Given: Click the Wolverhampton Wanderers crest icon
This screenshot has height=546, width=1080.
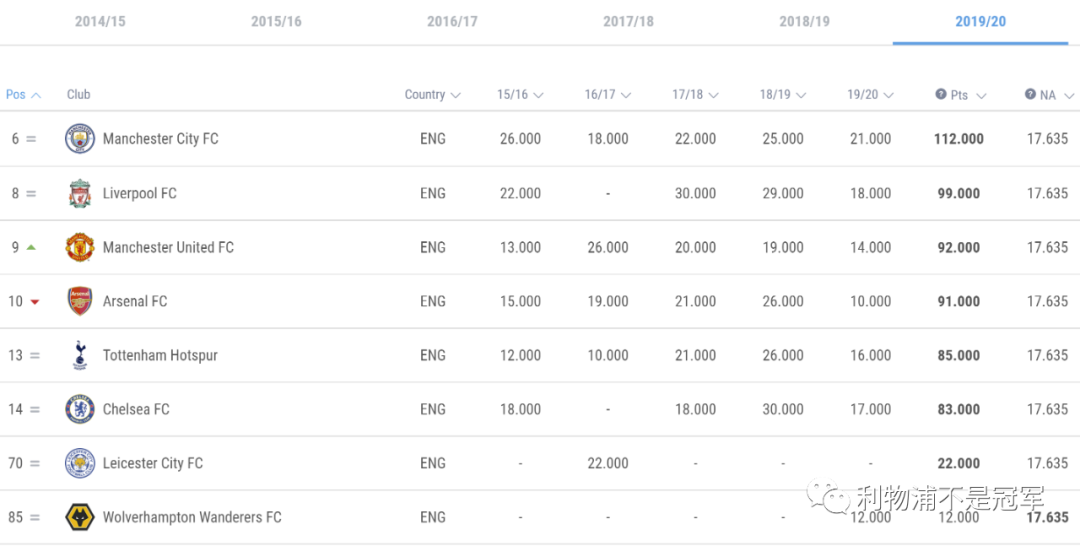Looking at the screenshot, I should (x=80, y=517).
